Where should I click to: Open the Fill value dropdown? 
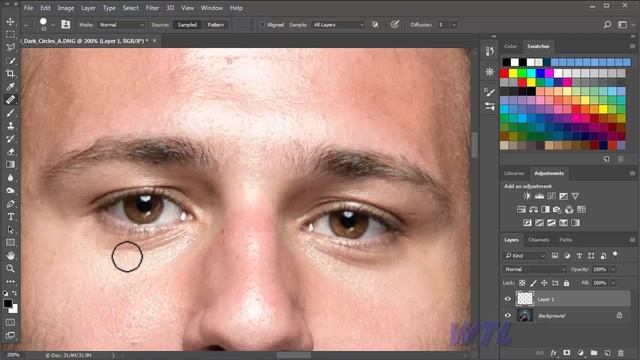pyautogui.click(x=613, y=283)
